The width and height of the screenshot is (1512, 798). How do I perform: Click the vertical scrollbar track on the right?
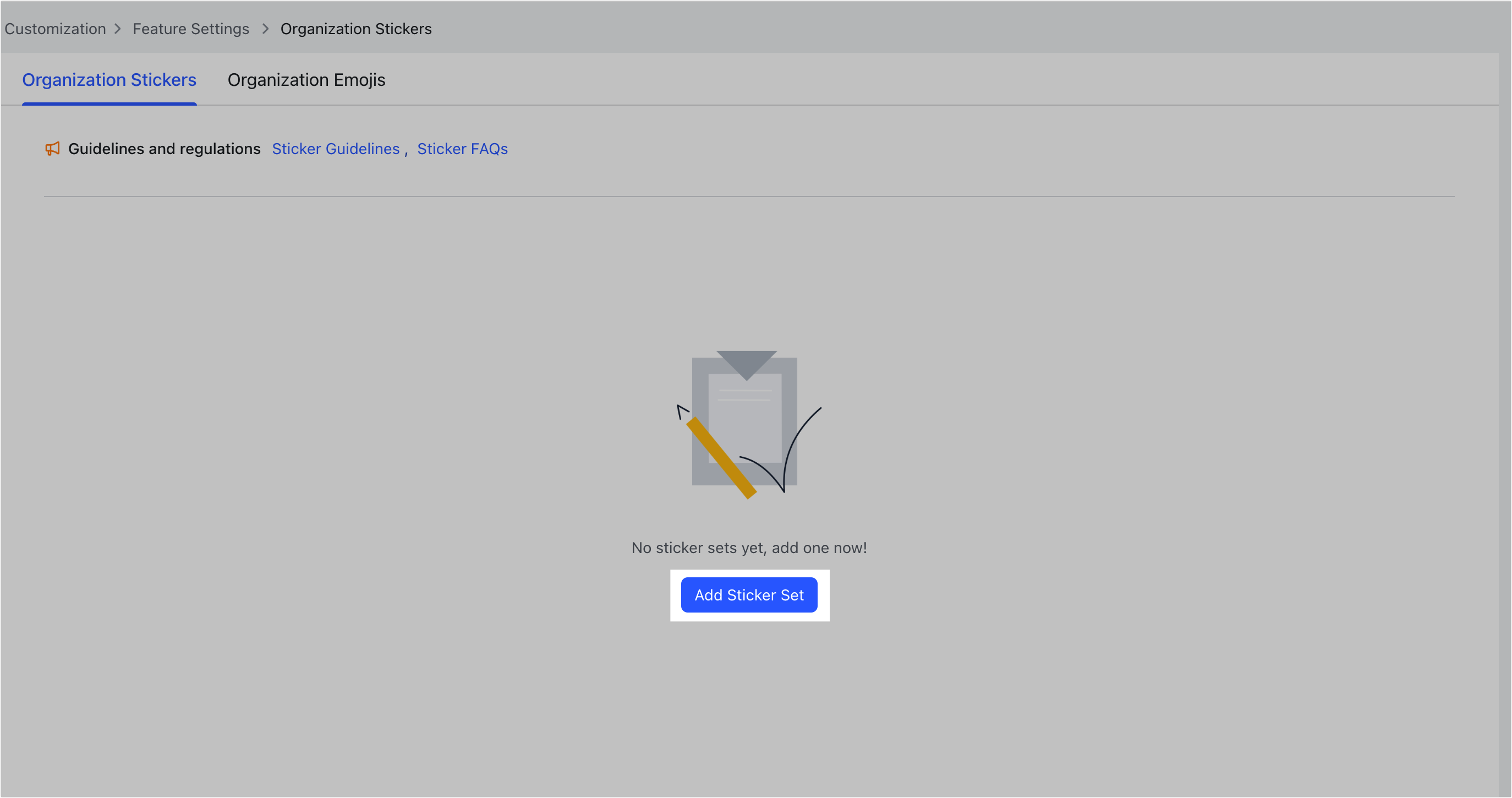1505,411
